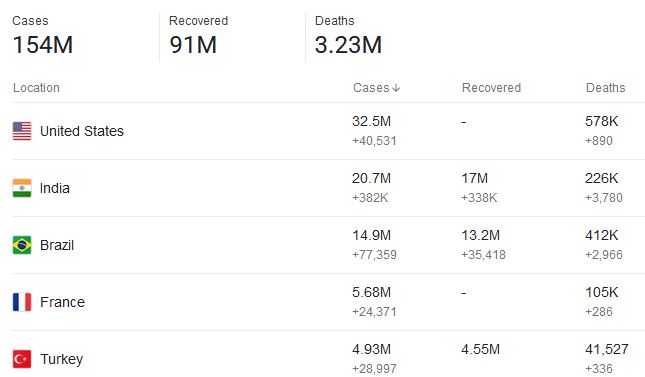Open the France row
The height and width of the screenshot is (377, 645).
tap(328, 302)
